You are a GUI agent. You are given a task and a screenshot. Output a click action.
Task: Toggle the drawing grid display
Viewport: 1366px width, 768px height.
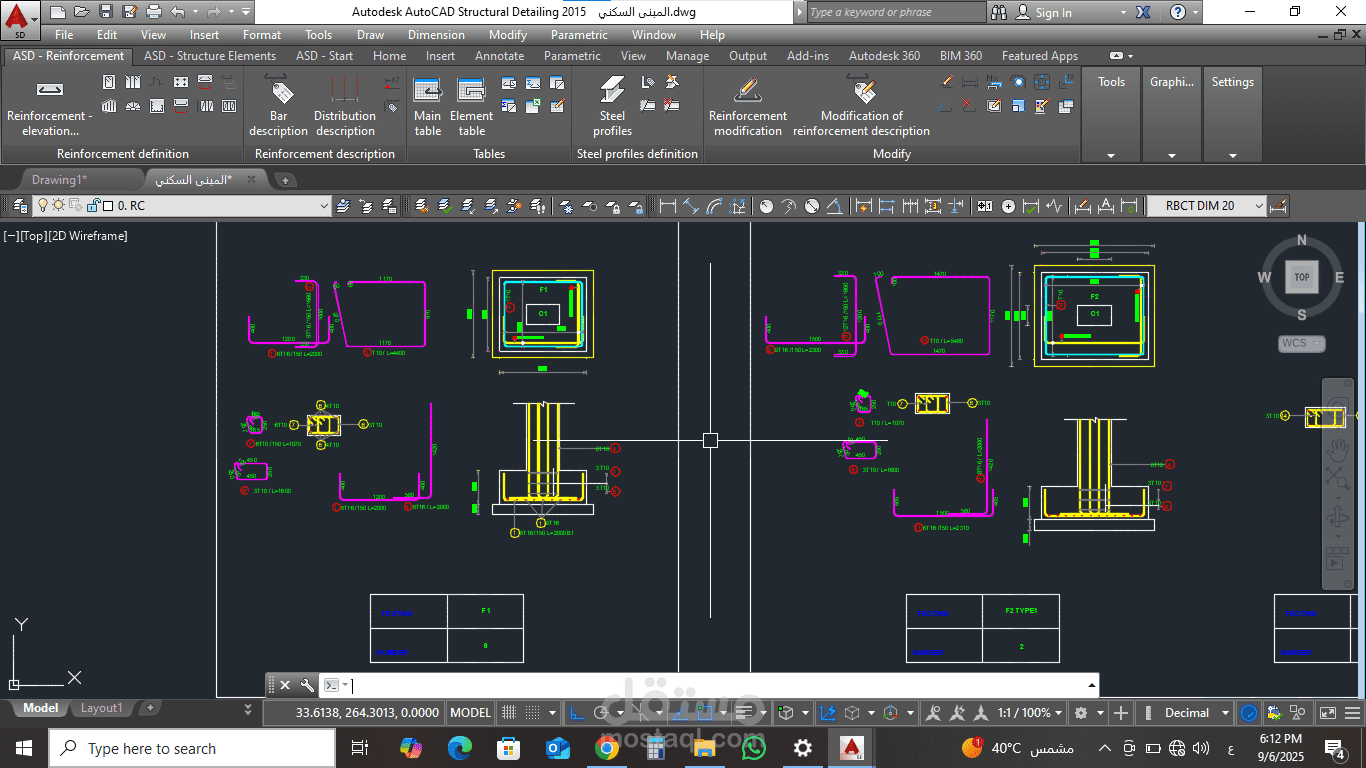[x=510, y=713]
